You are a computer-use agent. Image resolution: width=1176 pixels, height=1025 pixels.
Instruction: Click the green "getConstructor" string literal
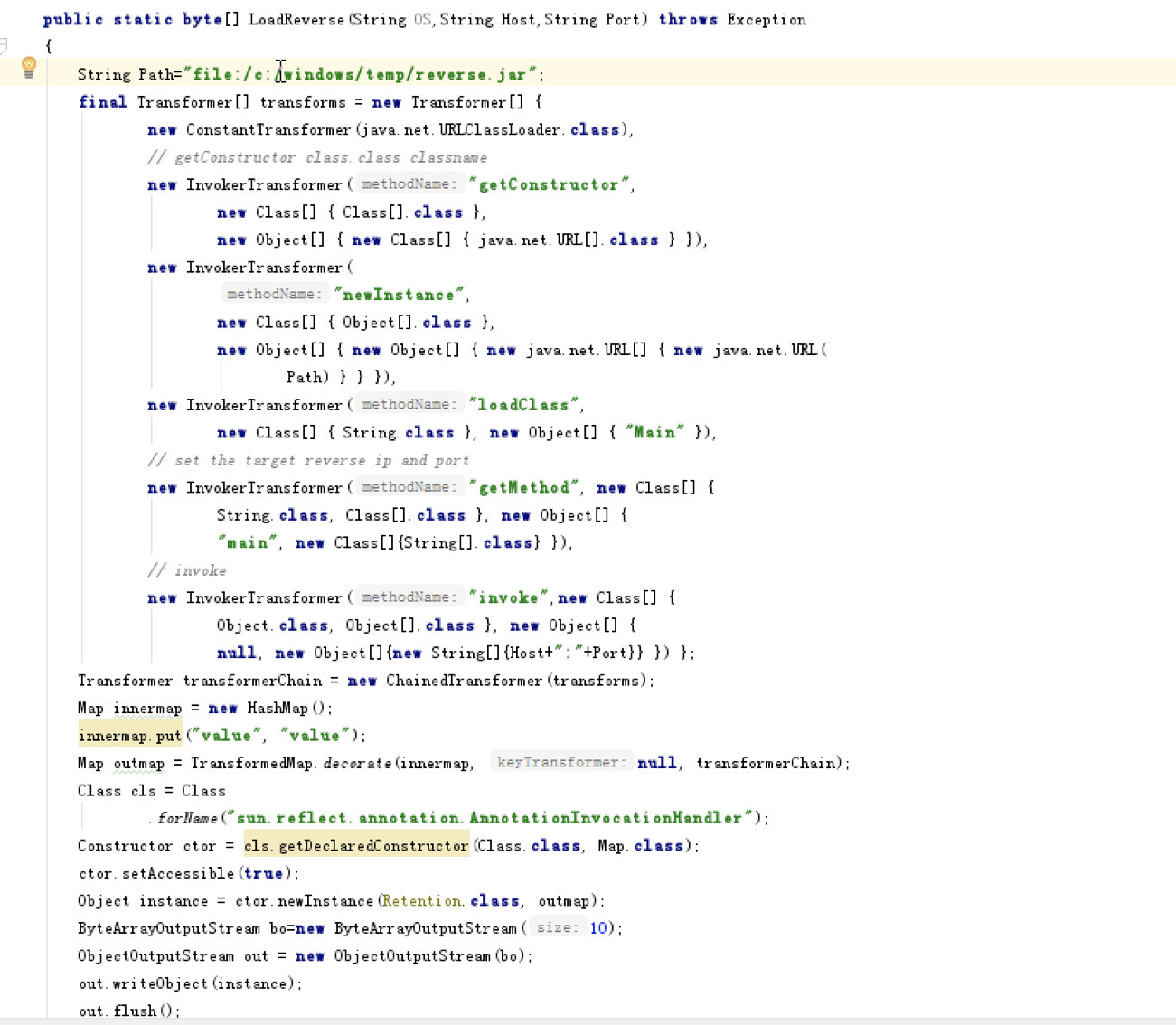tap(549, 184)
